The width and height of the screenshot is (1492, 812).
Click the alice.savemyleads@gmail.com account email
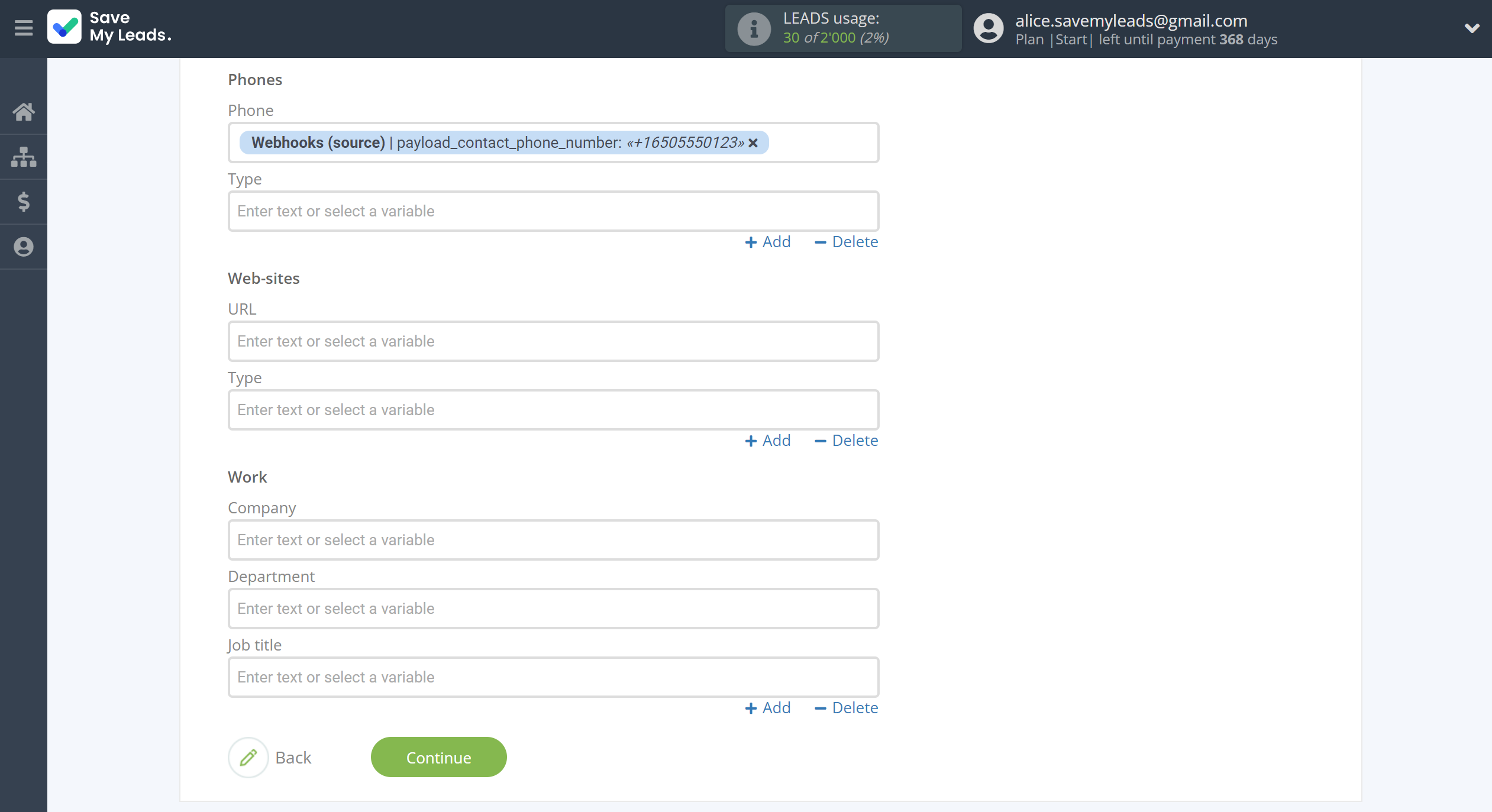1131,20
